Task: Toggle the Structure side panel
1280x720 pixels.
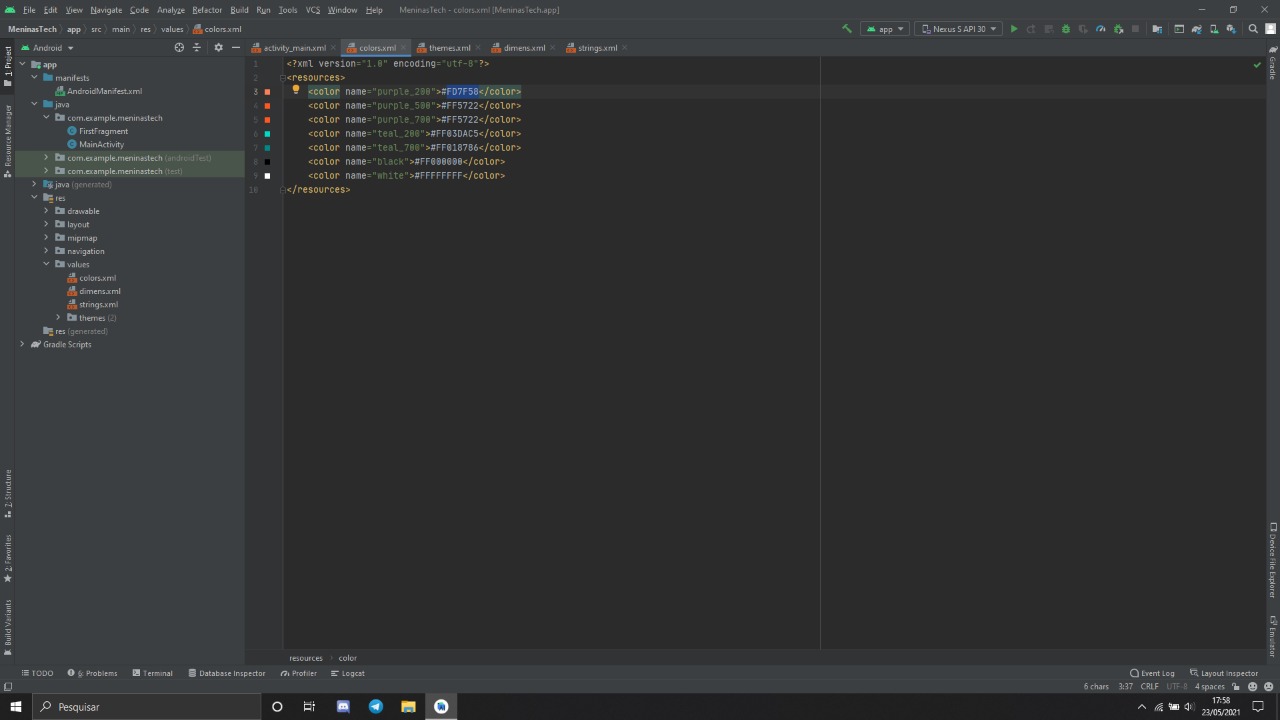Action: tap(8, 494)
